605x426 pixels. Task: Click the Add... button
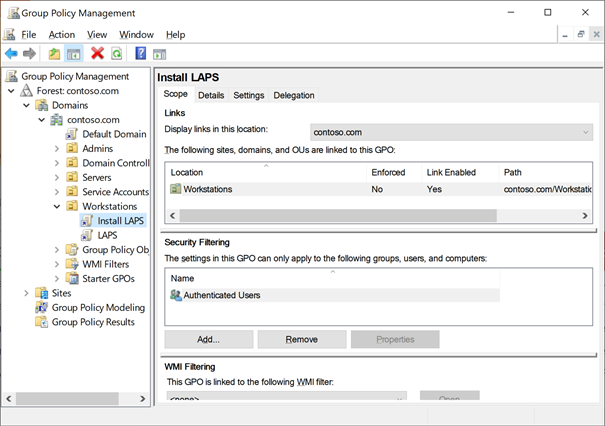point(209,339)
